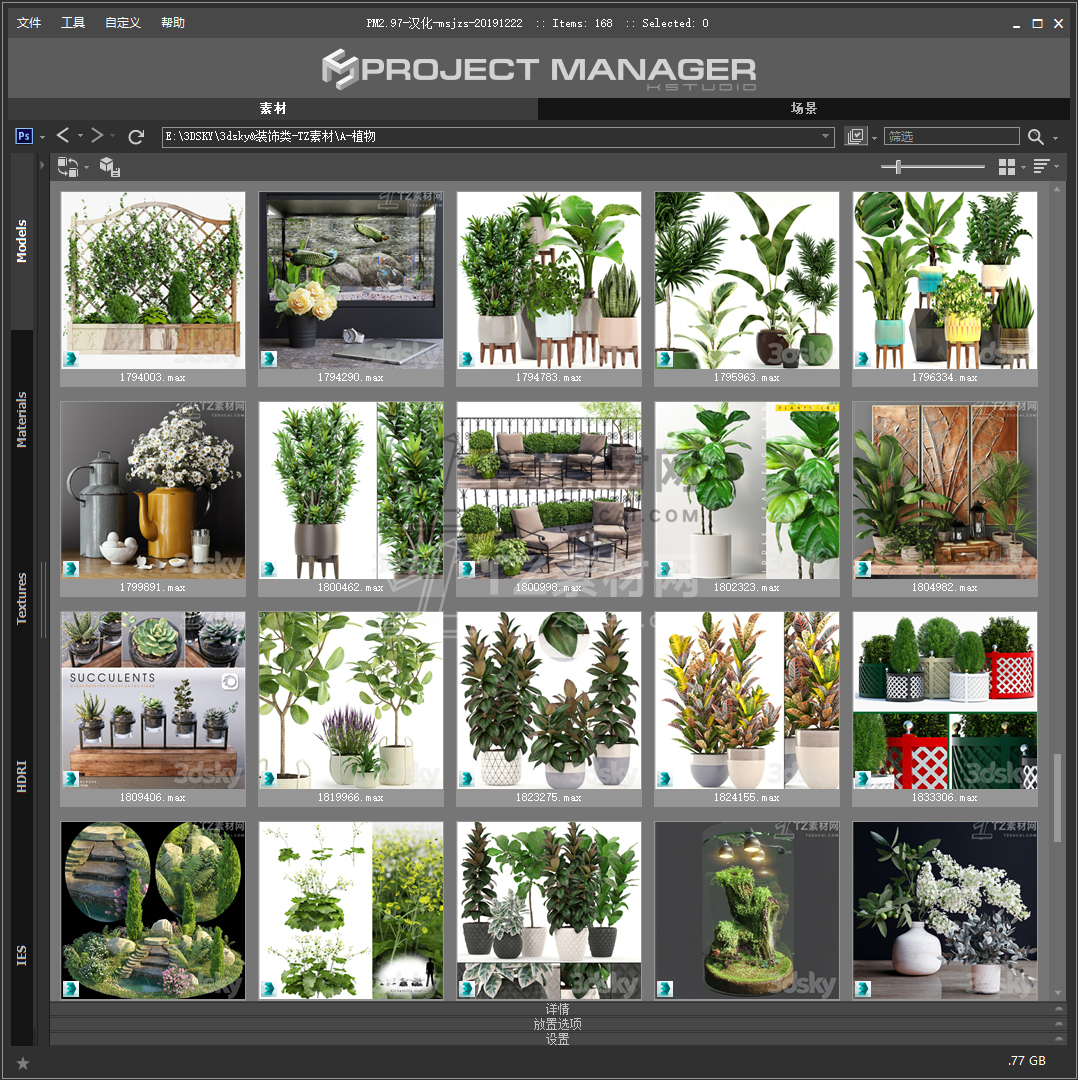Go back to previous folder
1078x1080 pixels.
click(x=63, y=136)
